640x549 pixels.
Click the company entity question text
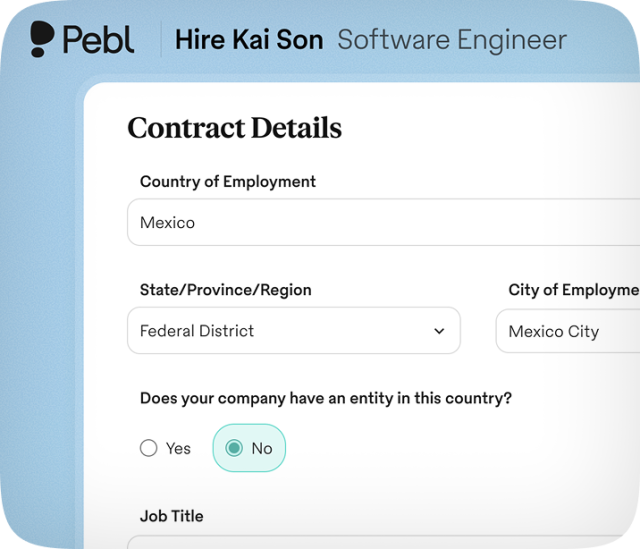point(326,398)
